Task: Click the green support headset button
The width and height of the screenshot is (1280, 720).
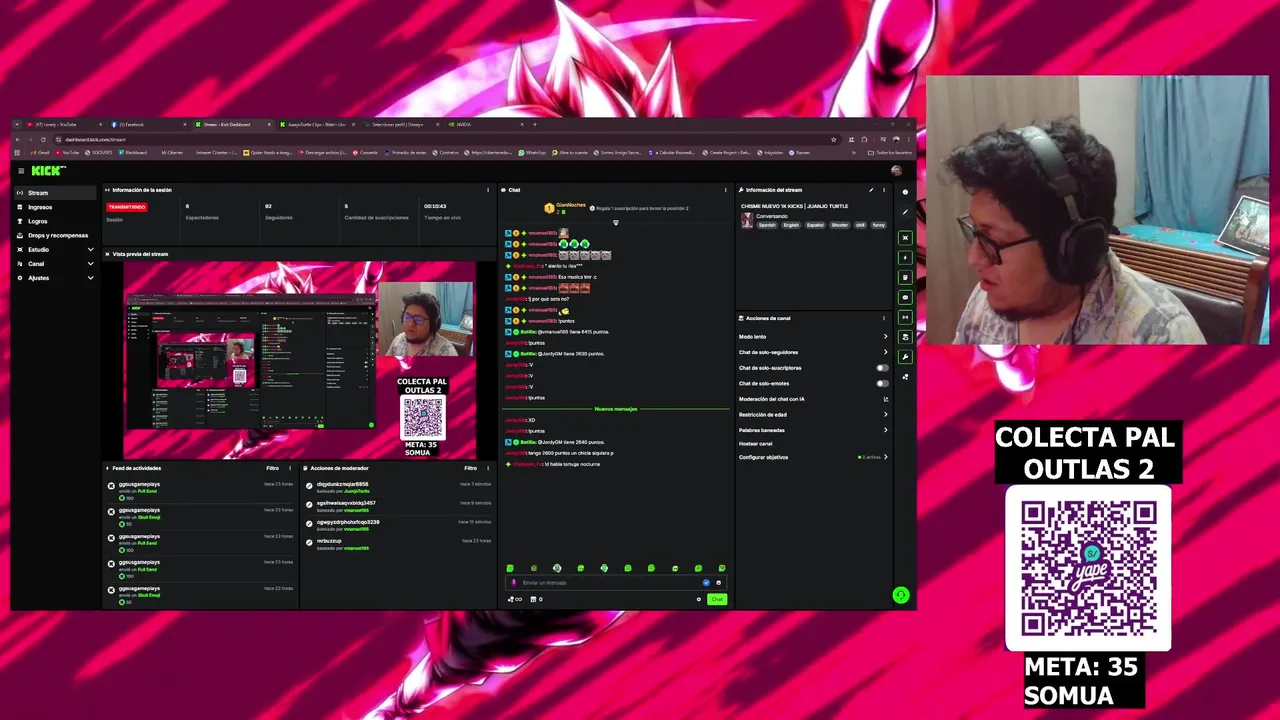Action: (901, 595)
